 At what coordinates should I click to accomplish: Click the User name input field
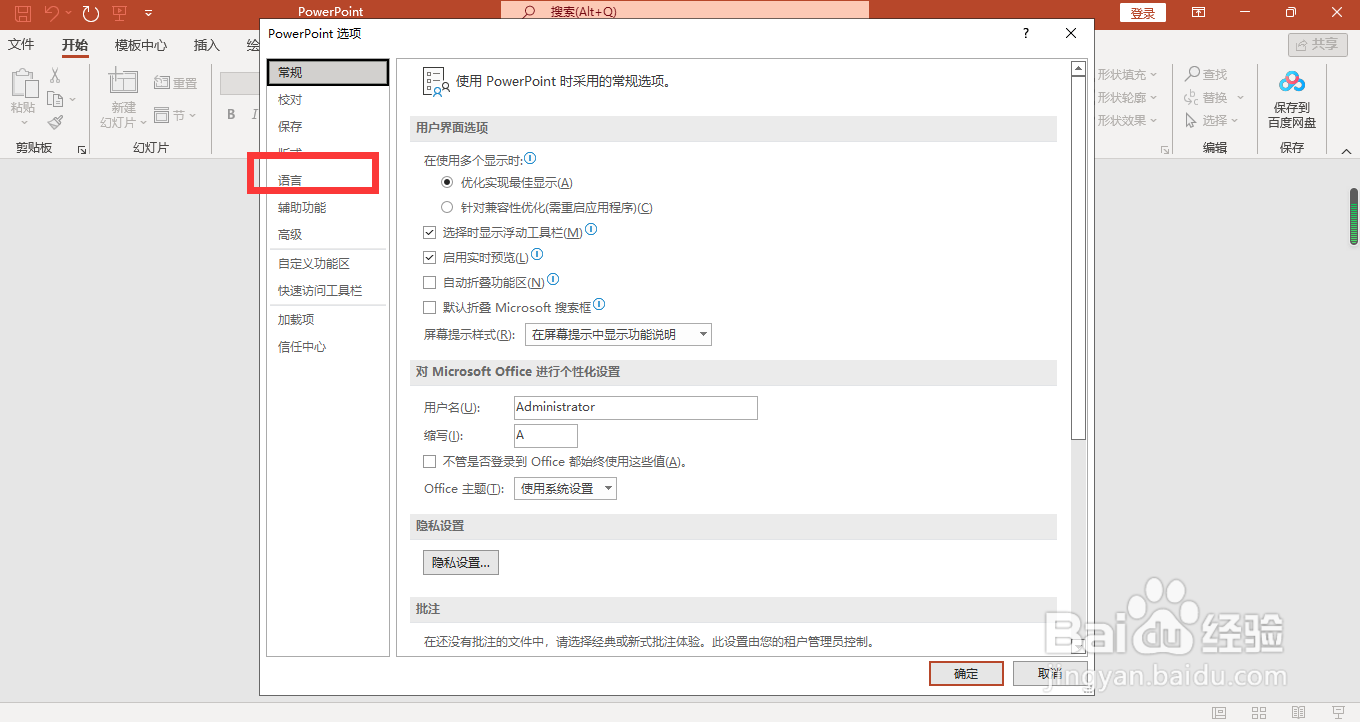[x=636, y=407]
